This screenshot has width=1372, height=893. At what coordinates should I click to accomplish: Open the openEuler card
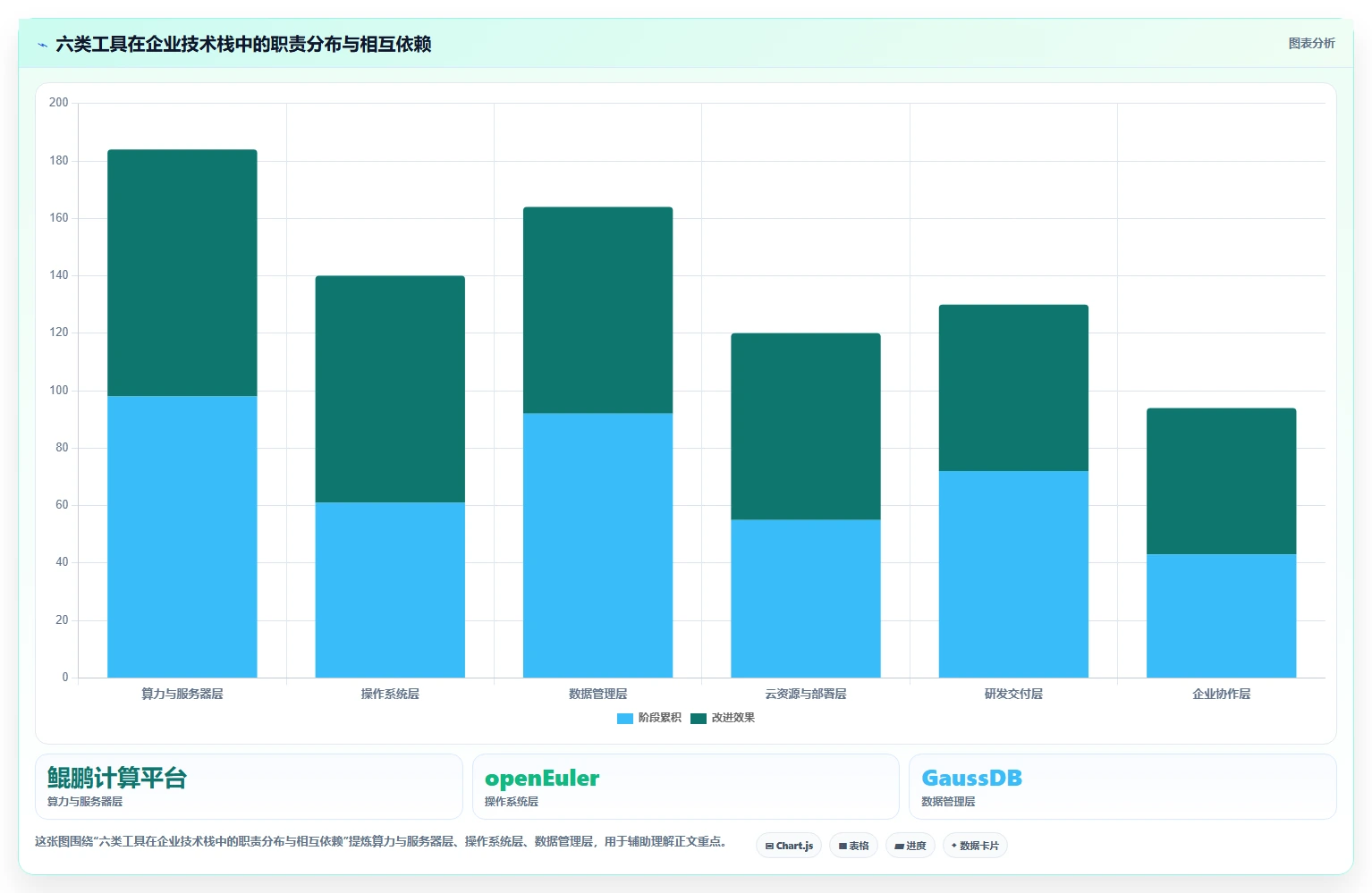click(x=685, y=787)
